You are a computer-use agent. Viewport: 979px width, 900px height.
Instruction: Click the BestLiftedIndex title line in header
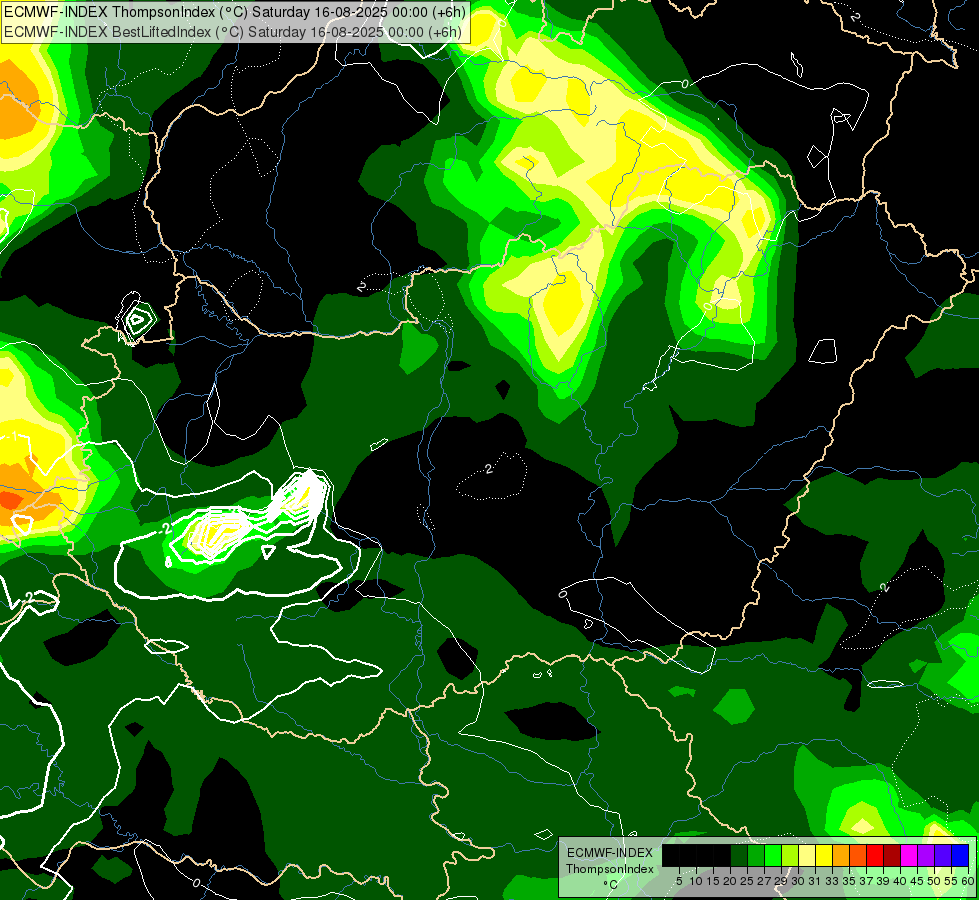[x=234, y=32]
